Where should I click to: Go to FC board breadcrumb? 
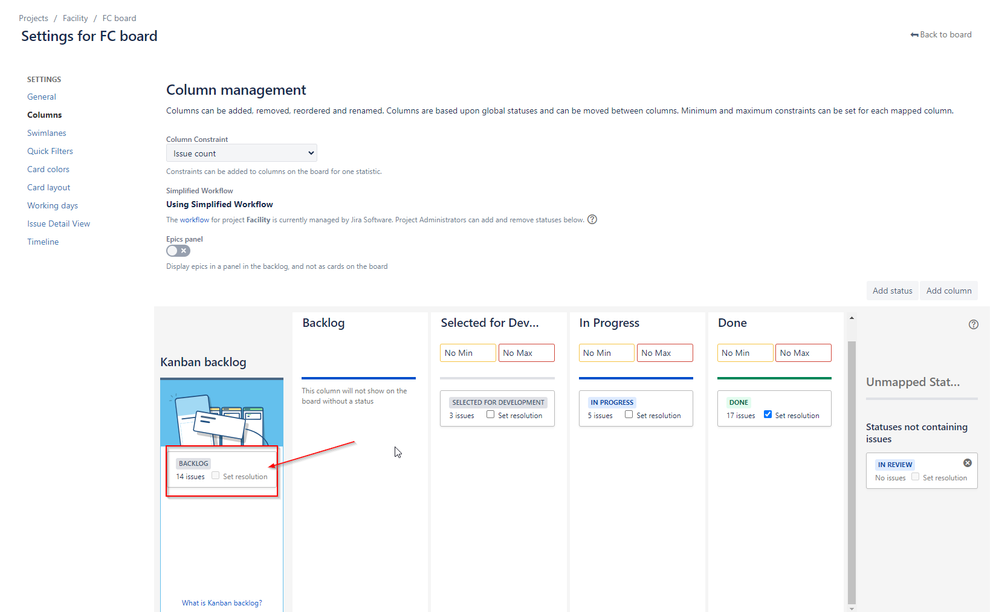pyautogui.click(x=119, y=18)
